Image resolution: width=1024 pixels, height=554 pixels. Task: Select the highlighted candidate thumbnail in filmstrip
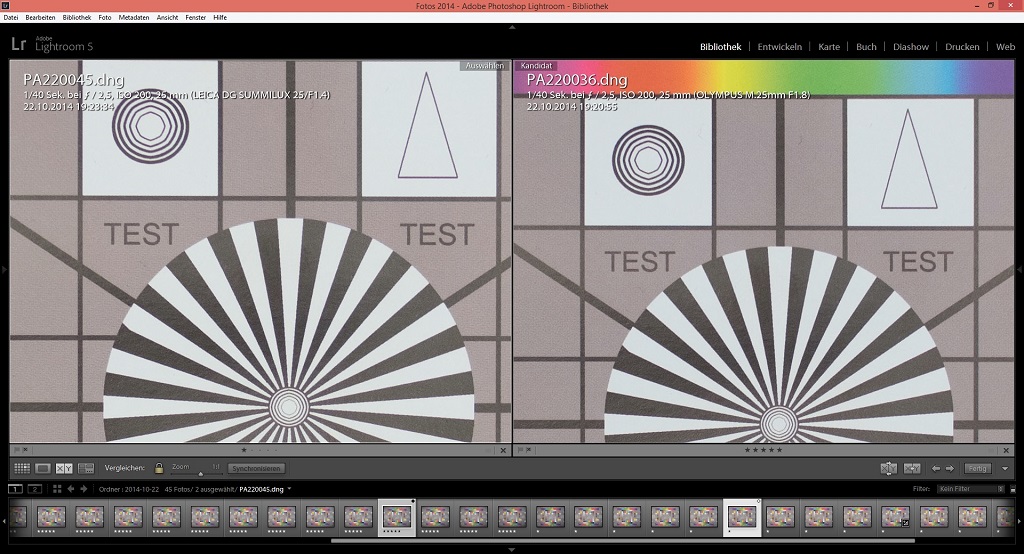pos(741,517)
